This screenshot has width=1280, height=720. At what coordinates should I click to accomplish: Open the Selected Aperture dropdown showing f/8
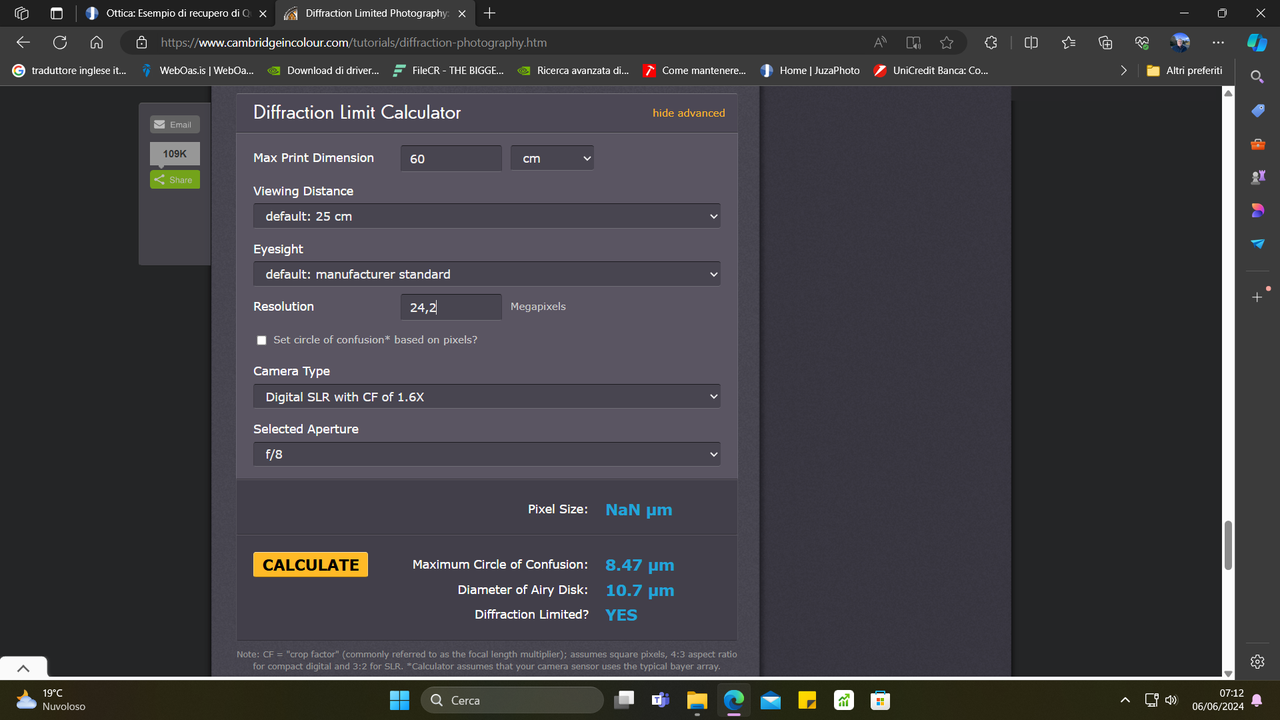coord(486,453)
